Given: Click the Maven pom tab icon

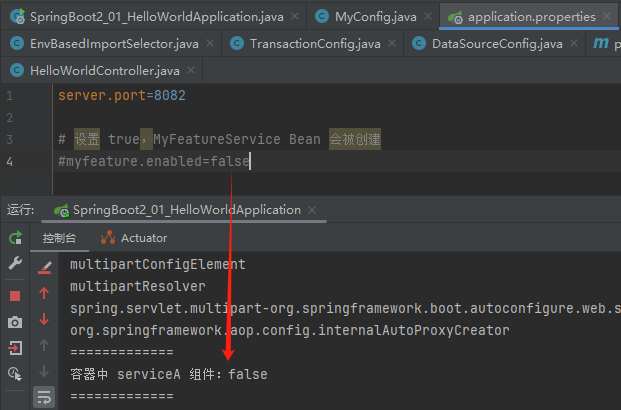Looking at the screenshot, I should click(x=601, y=43).
